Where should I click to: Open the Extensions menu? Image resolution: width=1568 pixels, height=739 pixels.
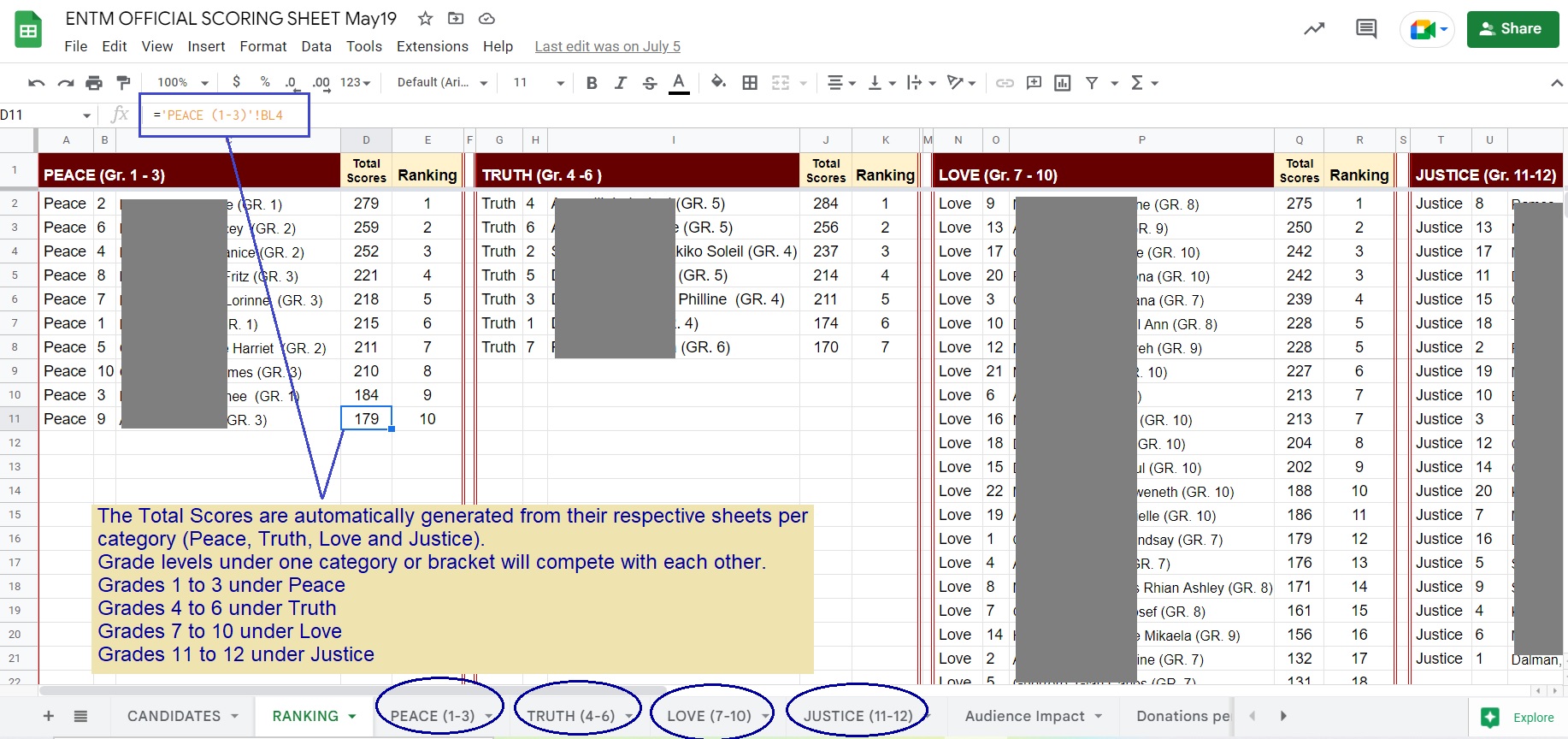click(x=433, y=46)
